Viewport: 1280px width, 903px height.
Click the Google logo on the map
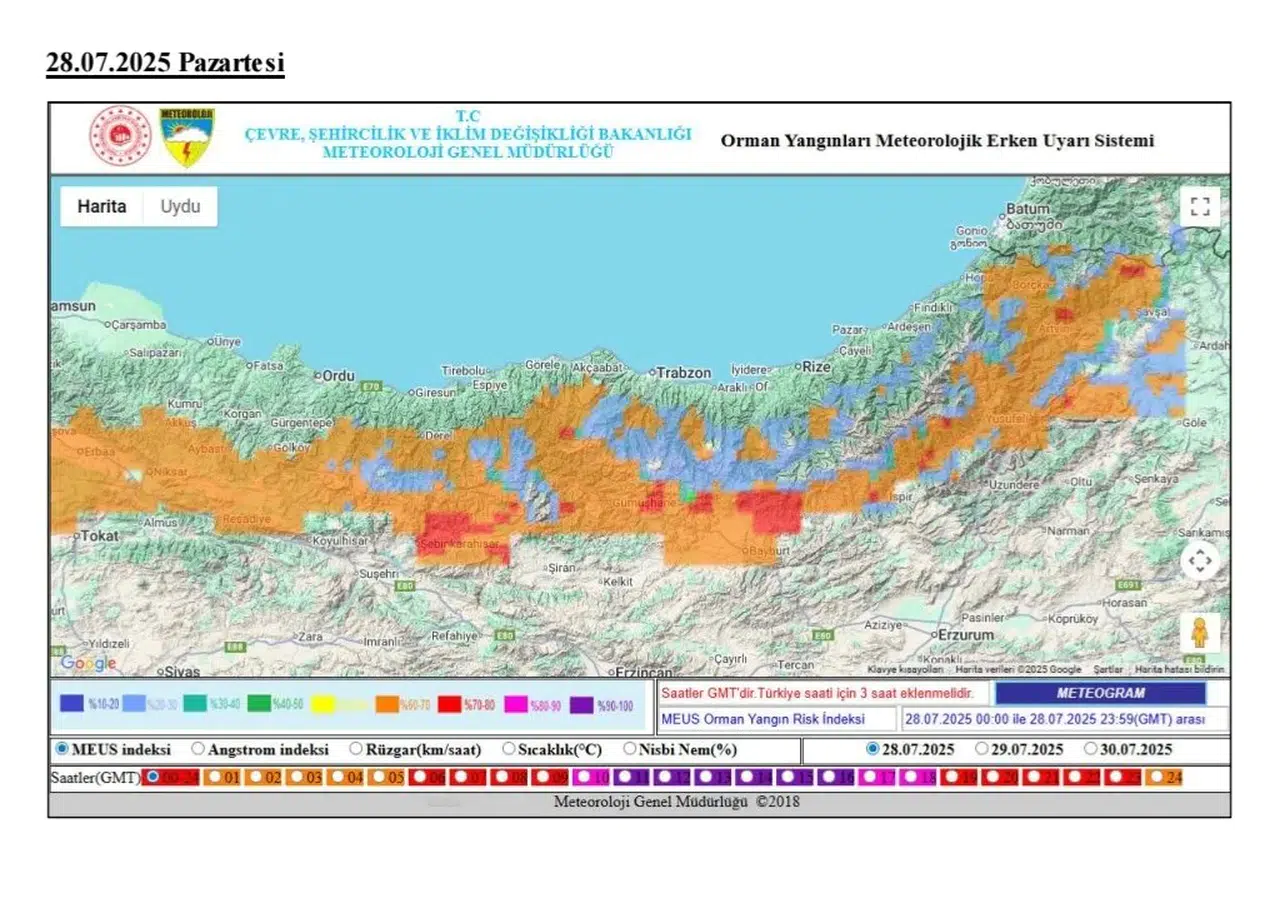point(87,663)
